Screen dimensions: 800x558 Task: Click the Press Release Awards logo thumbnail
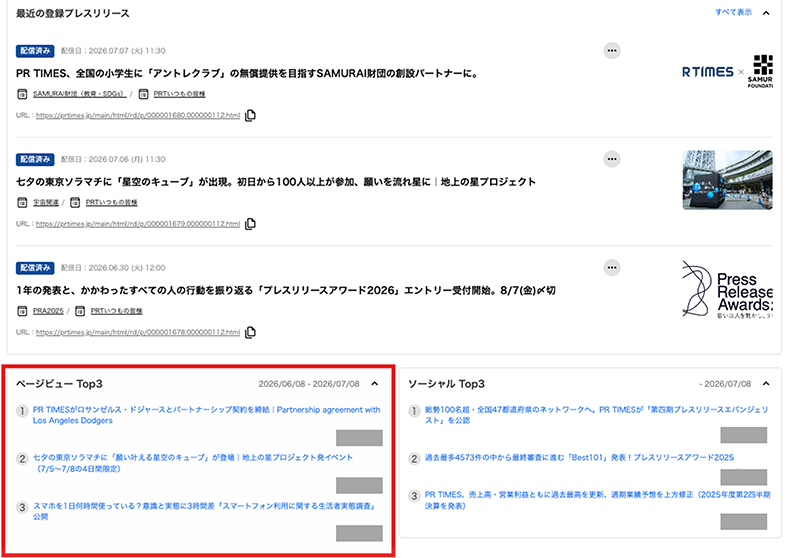pyautogui.click(x=727, y=289)
